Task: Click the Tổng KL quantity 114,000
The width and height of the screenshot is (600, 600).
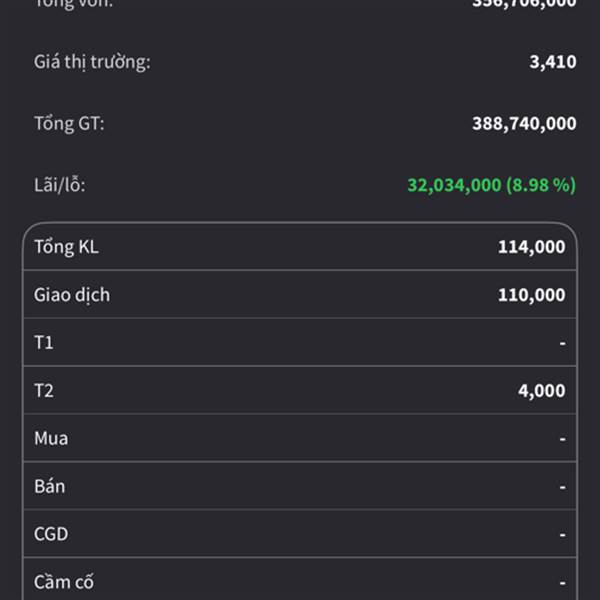Action: click(x=531, y=247)
